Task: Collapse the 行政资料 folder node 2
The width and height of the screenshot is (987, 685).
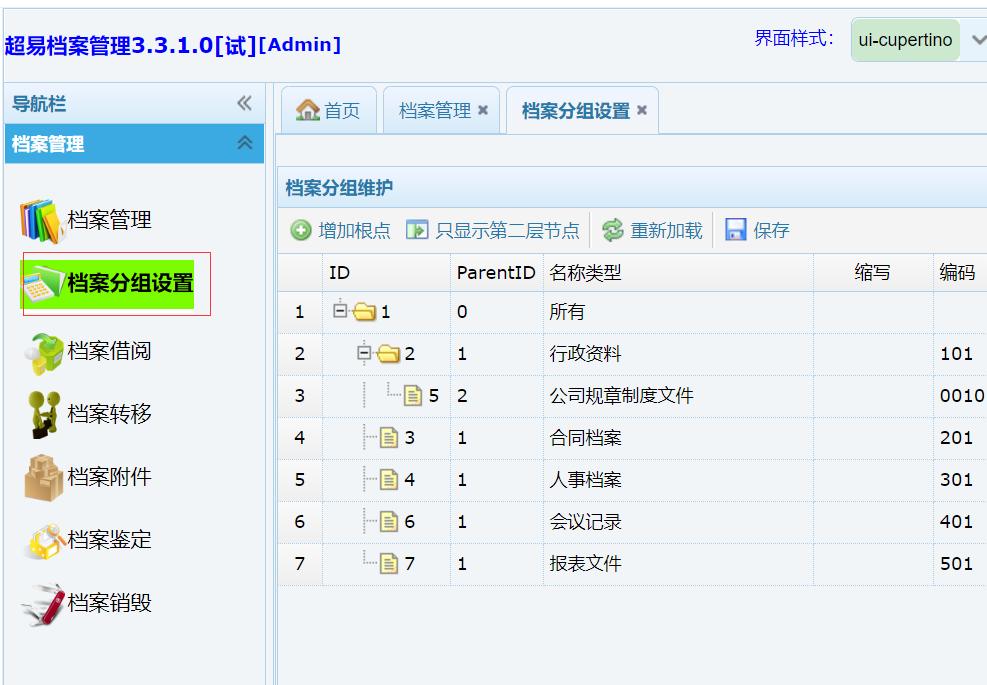Action: click(364, 354)
